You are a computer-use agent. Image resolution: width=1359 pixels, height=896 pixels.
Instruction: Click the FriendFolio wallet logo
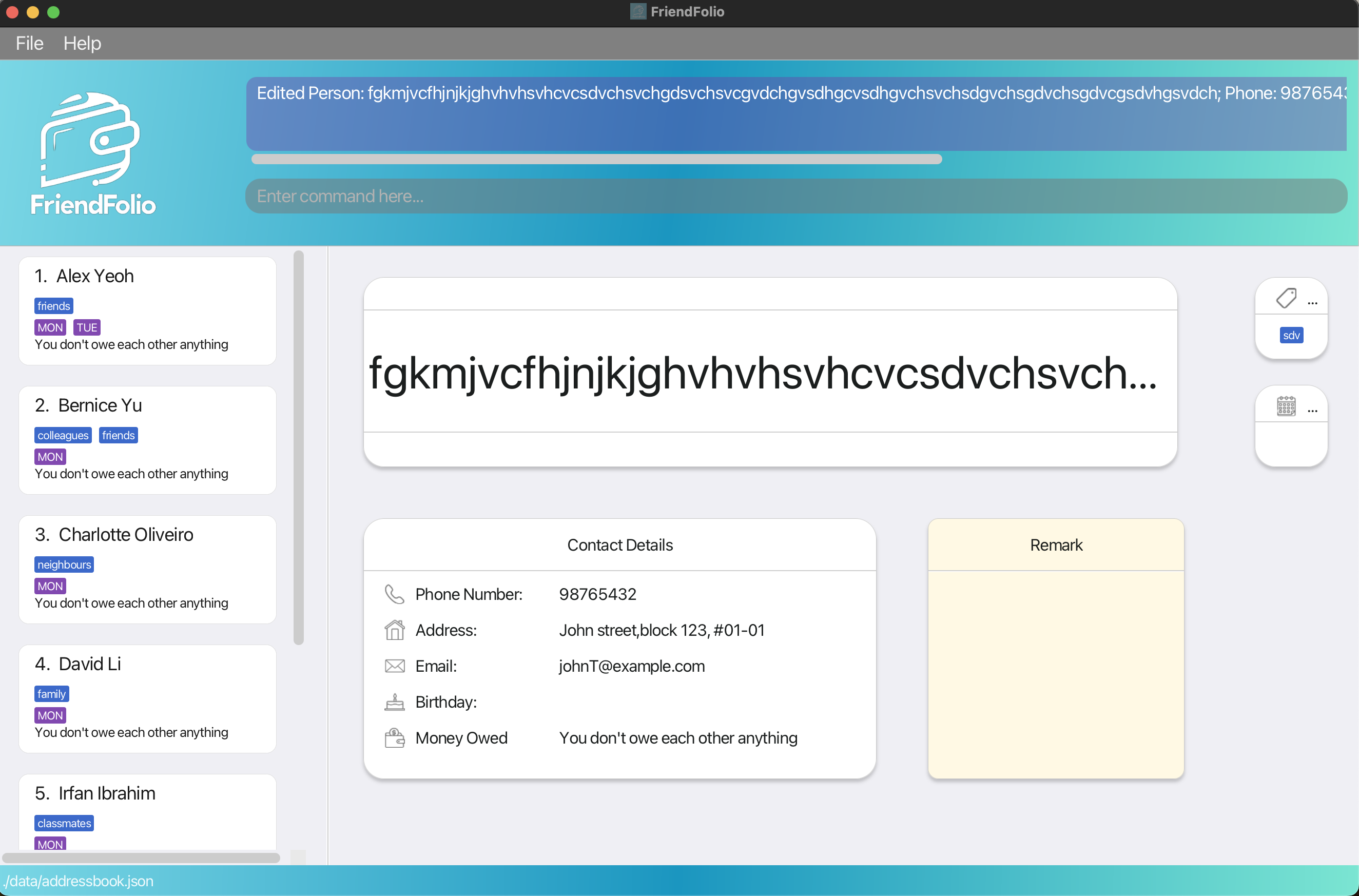[x=90, y=140]
